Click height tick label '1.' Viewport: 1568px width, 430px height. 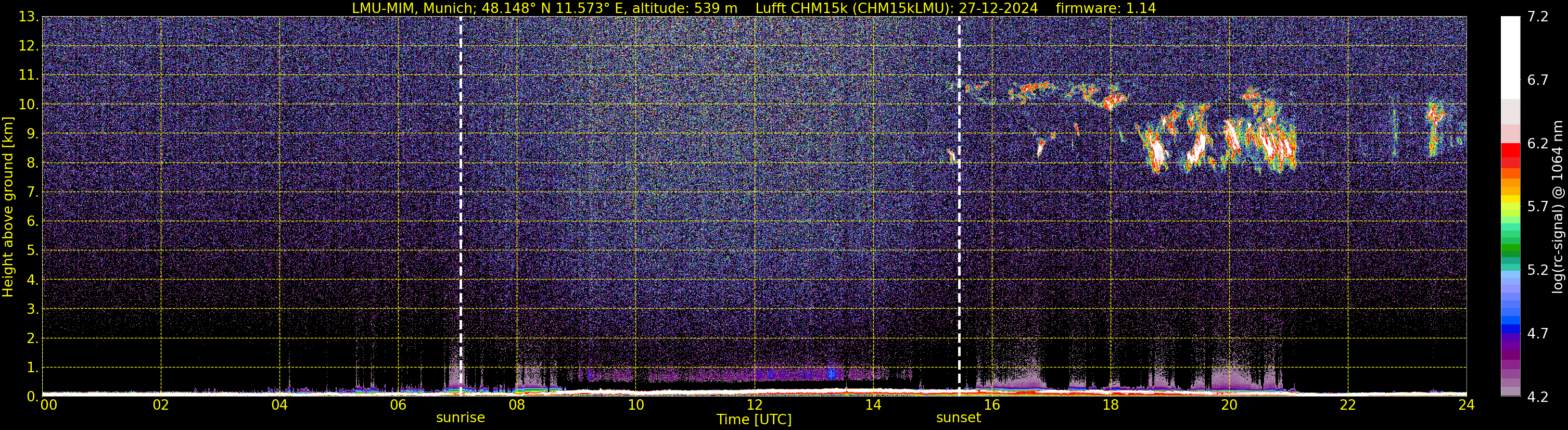[33, 368]
